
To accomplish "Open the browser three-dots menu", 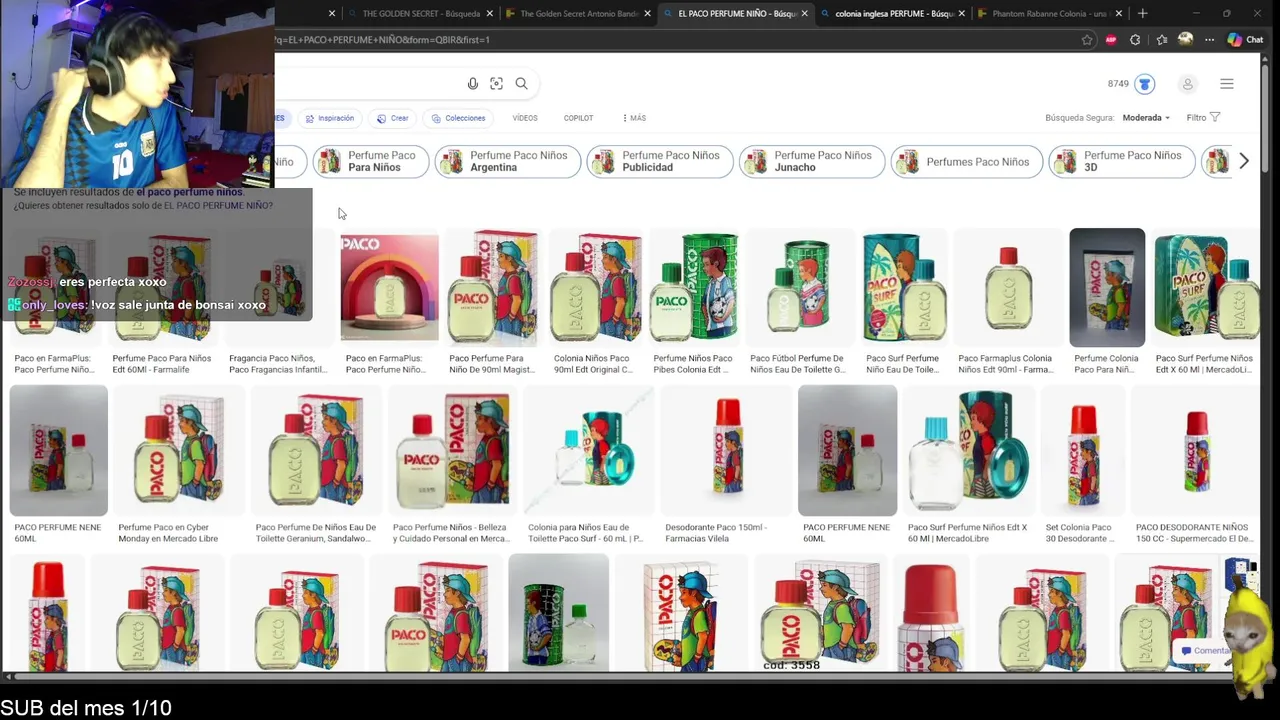I will point(1209,40).
